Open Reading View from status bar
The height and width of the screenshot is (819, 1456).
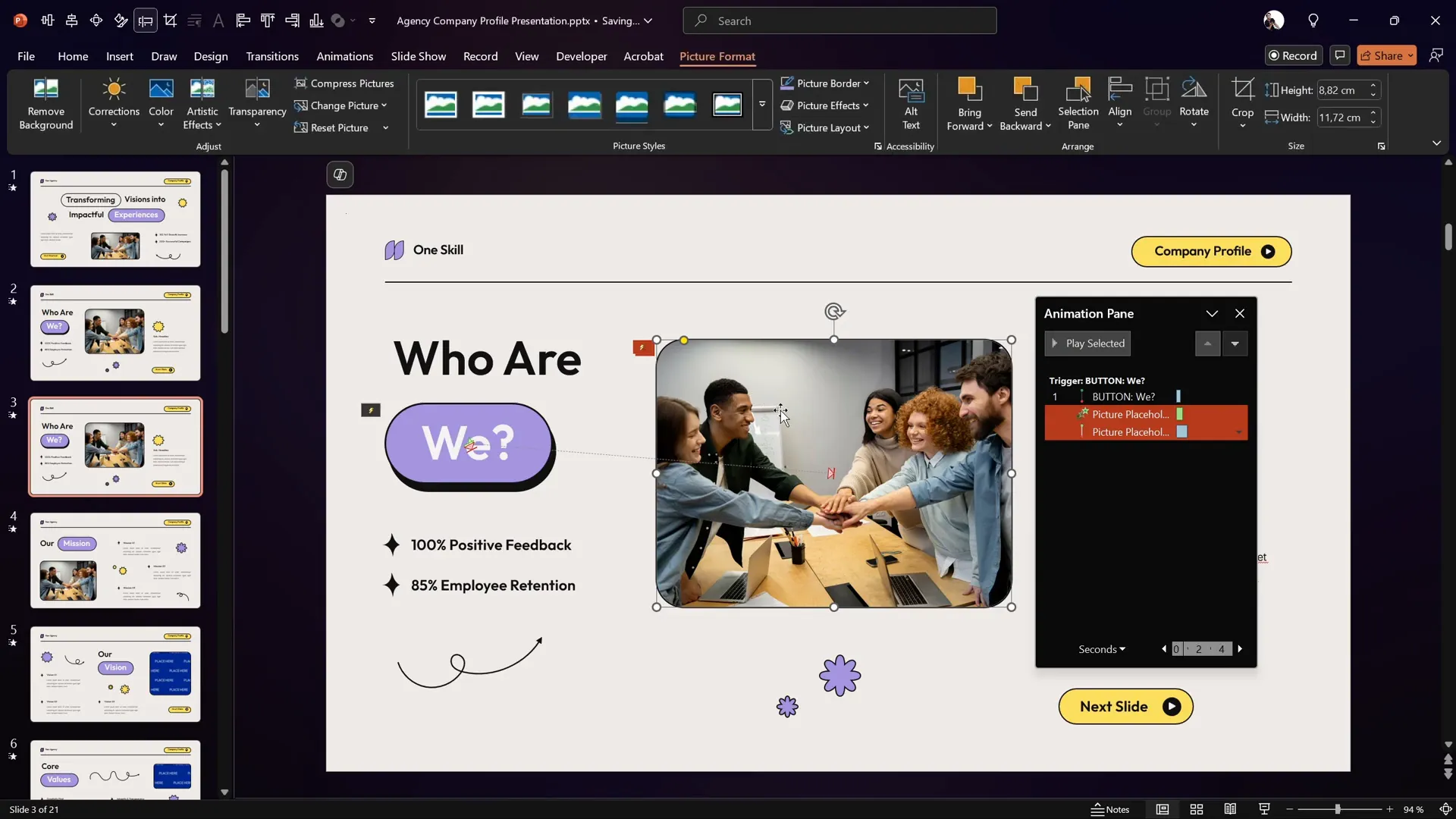(1230, 809)
